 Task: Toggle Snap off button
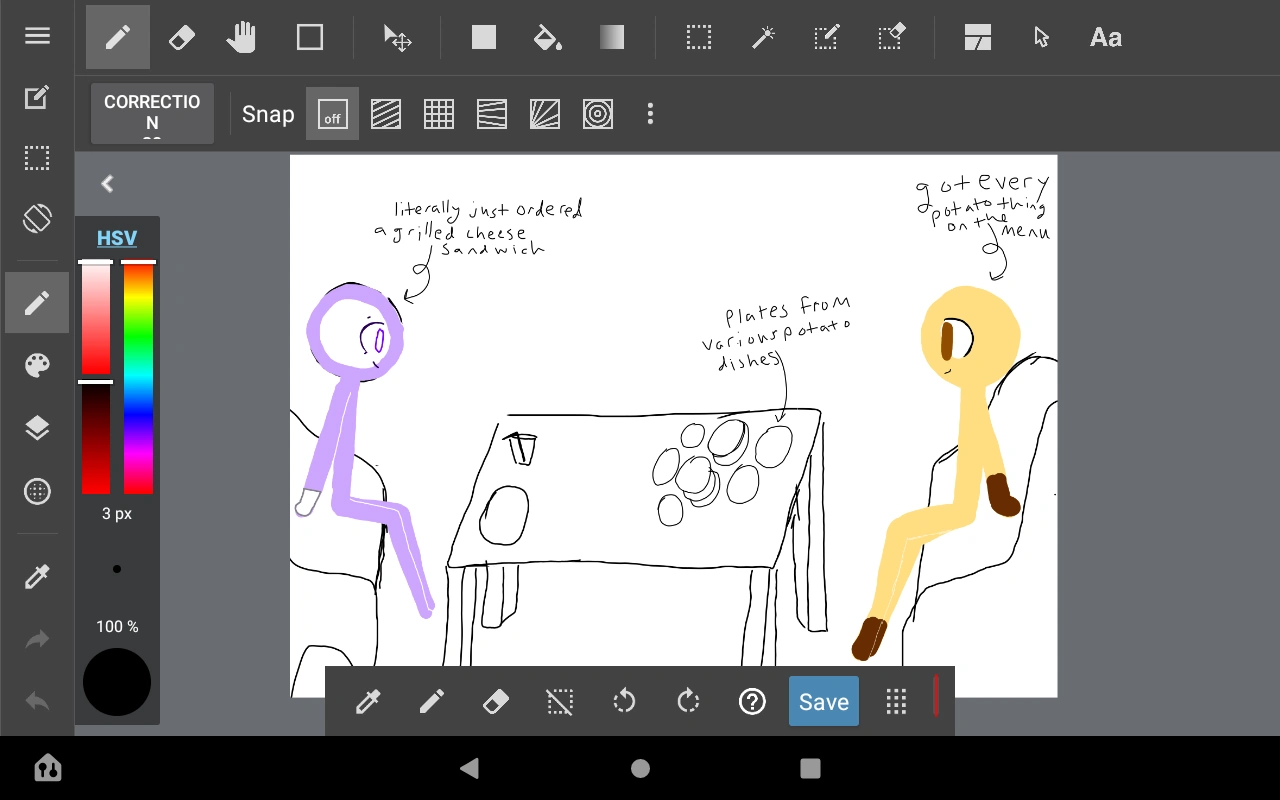click(x=332, y=113)
